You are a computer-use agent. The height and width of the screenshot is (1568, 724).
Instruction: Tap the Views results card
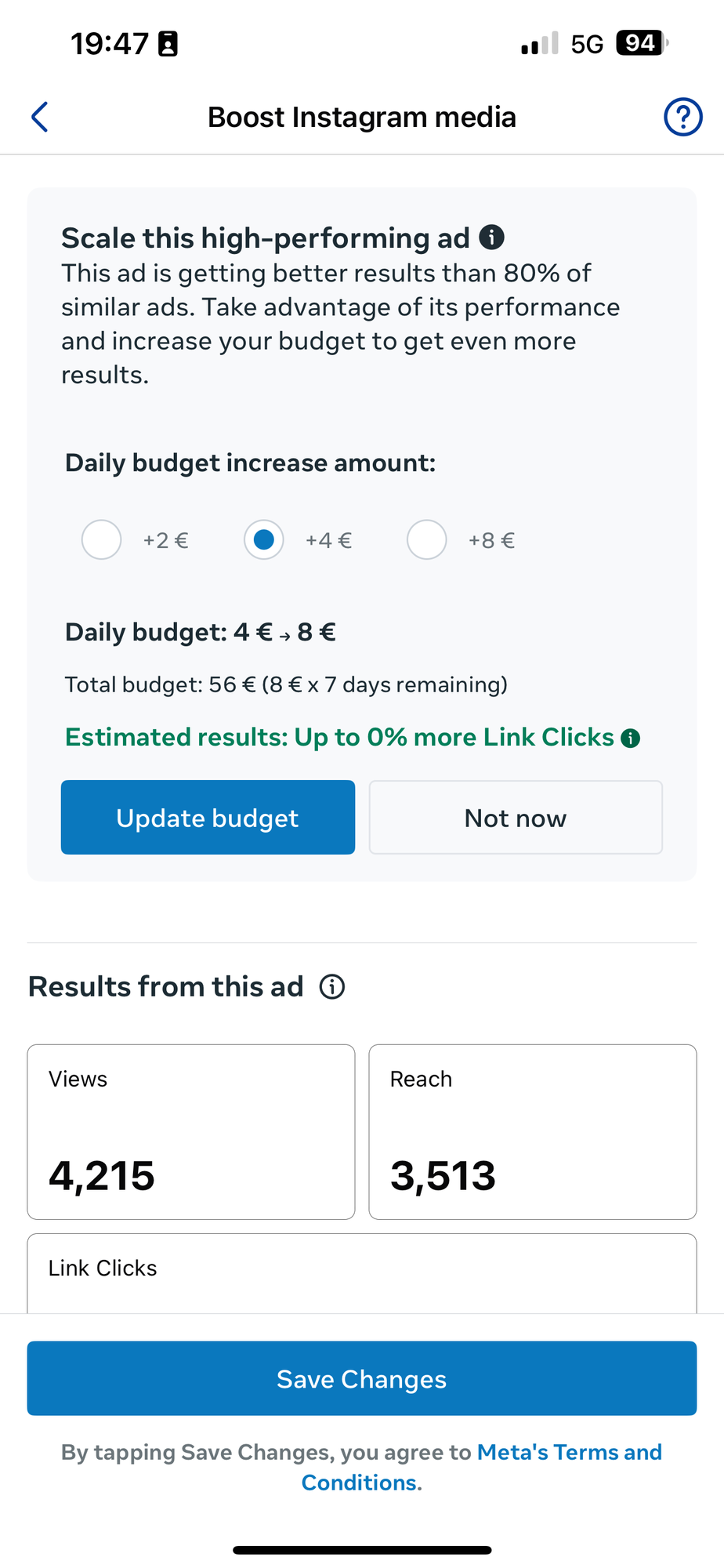(x=191, y=1131)
